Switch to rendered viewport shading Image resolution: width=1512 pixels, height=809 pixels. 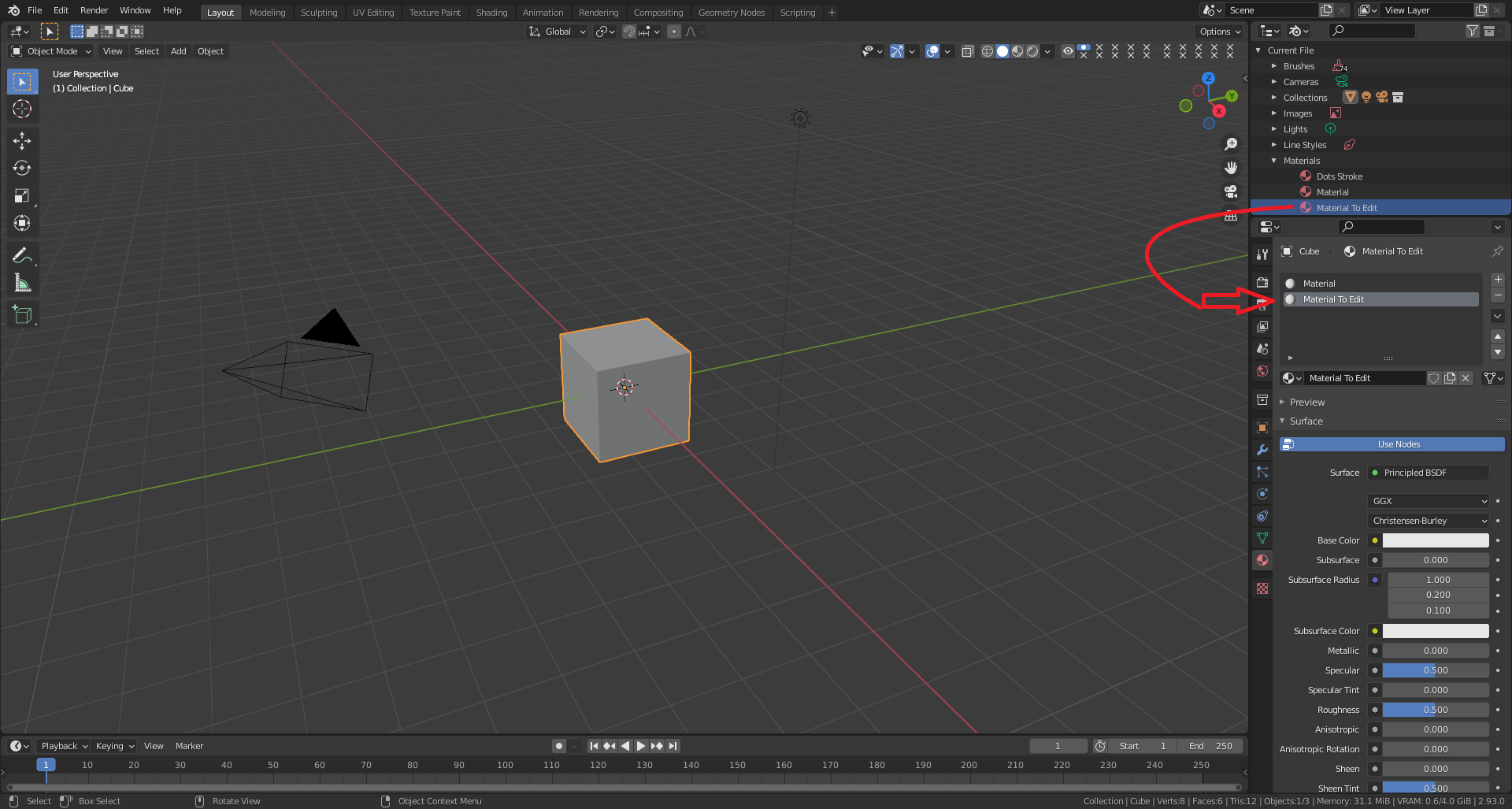tap(1032, 51)
